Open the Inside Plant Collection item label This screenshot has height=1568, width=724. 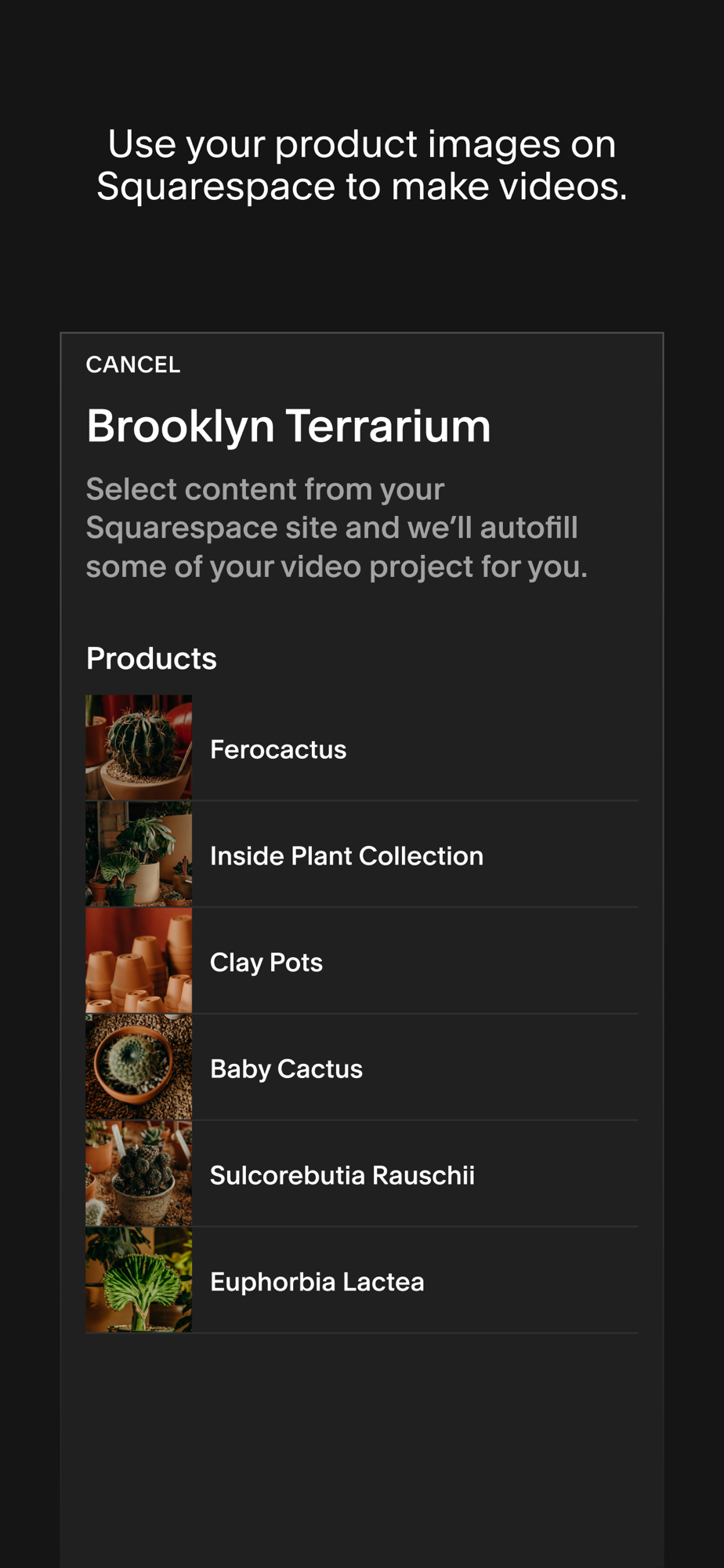pos(346,856)
